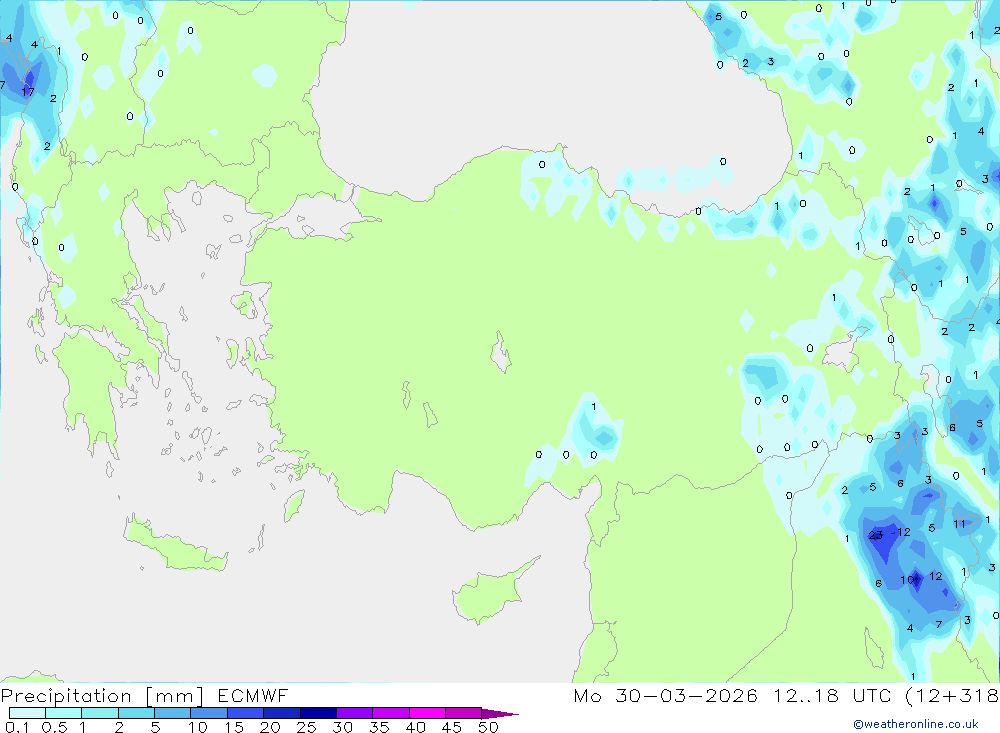1000x733 pixels.
Task: Click the '17' precipitation value on the map
Action: [27, 92]
